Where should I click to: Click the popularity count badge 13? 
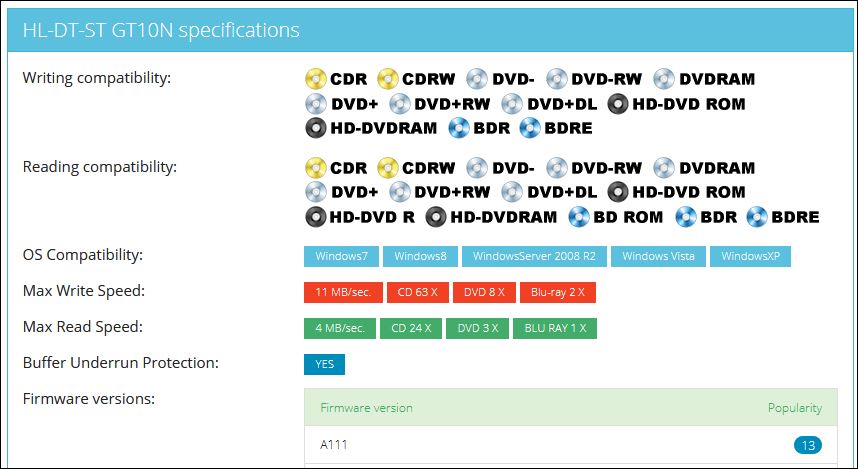808,445
